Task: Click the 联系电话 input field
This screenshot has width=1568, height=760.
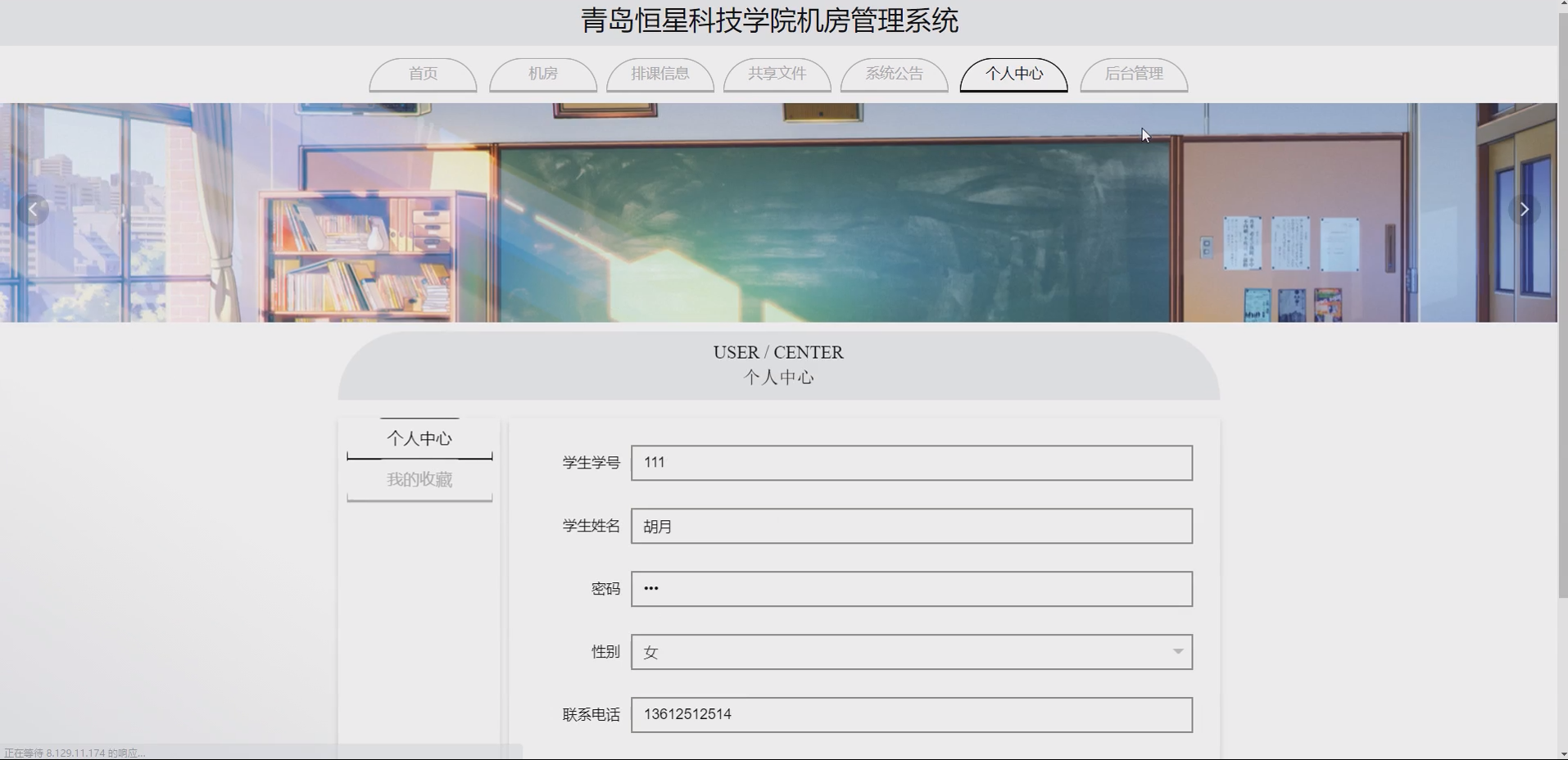Action: pos(912,715)
